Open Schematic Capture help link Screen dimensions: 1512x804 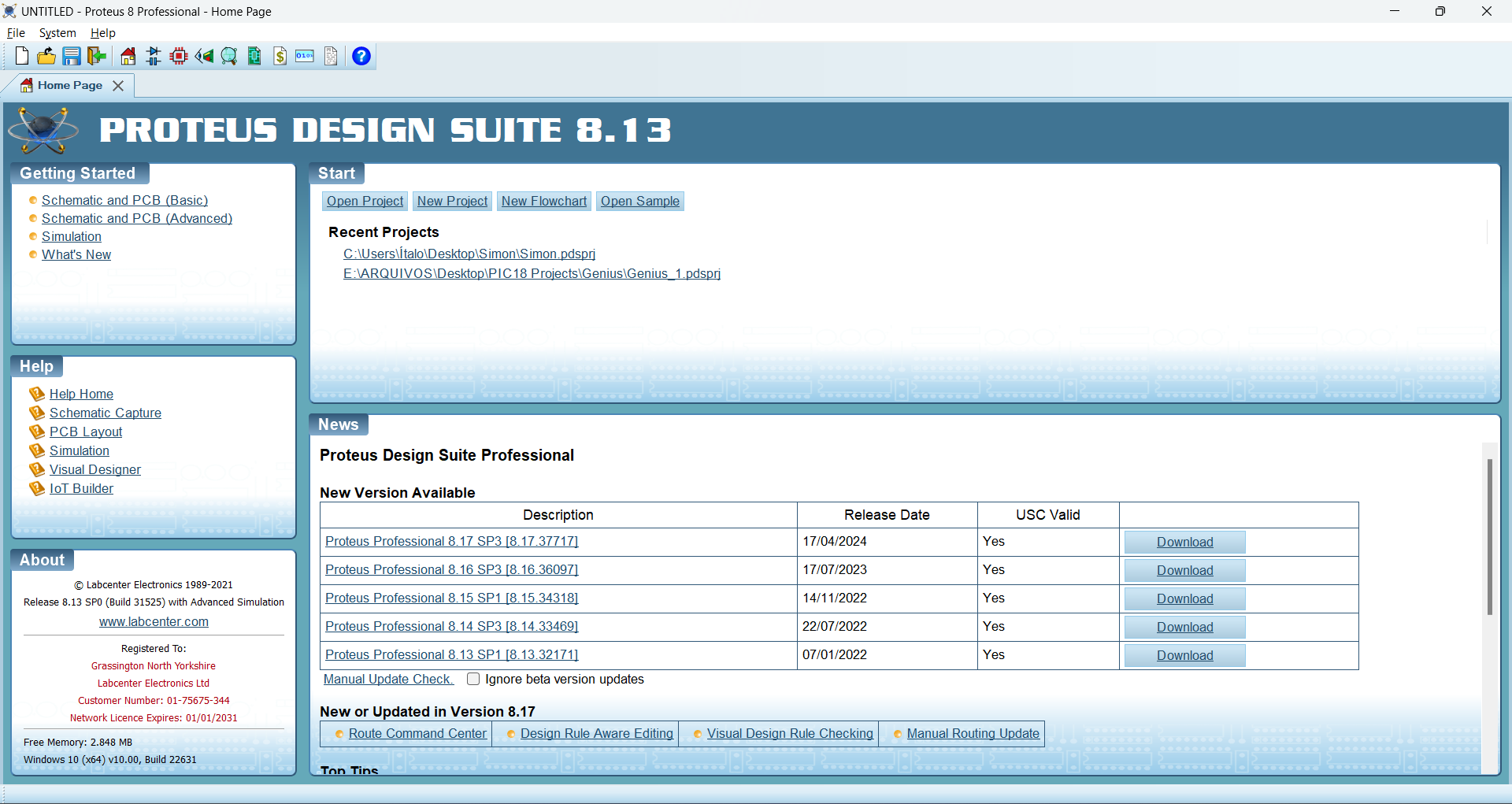click(x=106, y=413)
